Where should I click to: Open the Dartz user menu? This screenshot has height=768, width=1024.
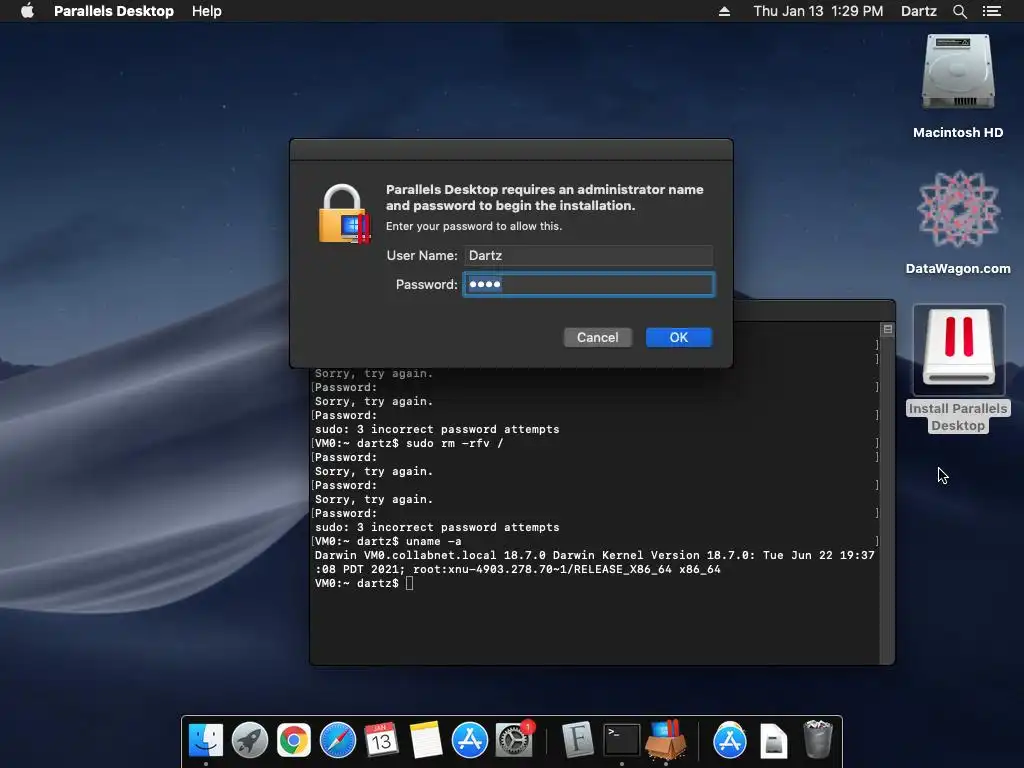pos(918,11)
